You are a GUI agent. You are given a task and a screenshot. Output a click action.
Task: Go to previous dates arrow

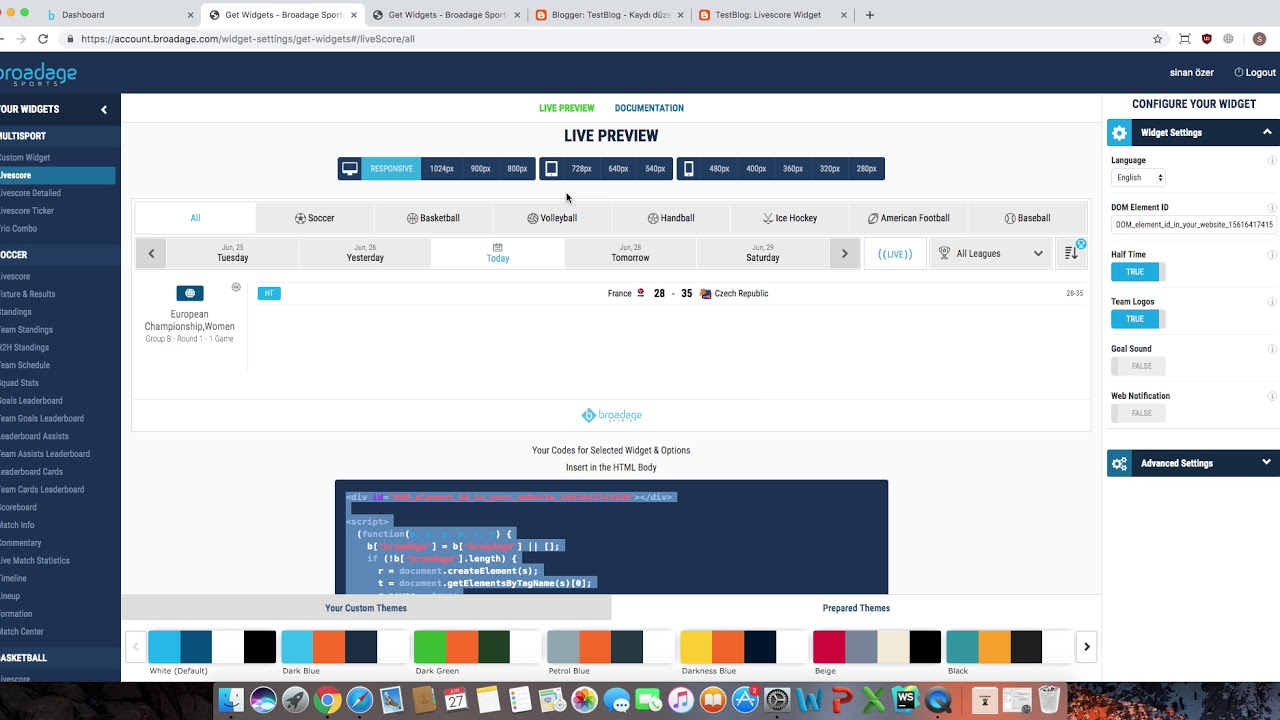tap(151, 253)
